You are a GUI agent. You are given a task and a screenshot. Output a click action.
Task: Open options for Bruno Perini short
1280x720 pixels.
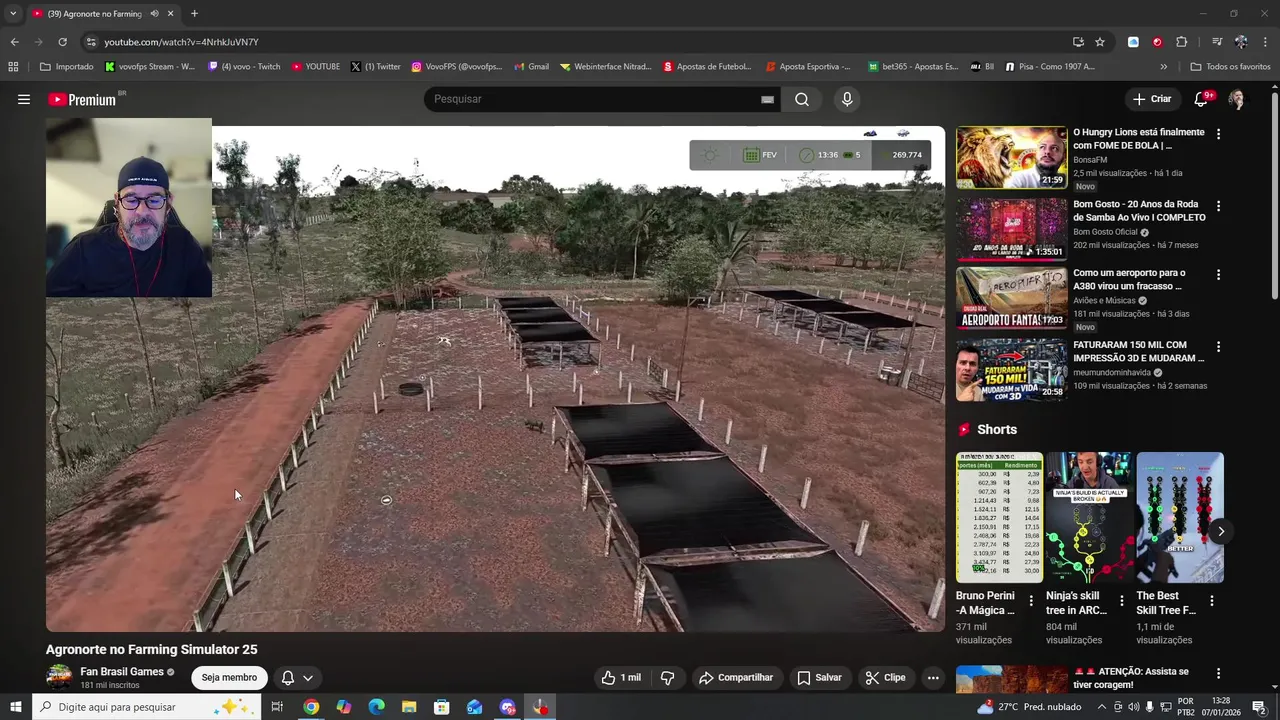click(x=1031, y=601)
